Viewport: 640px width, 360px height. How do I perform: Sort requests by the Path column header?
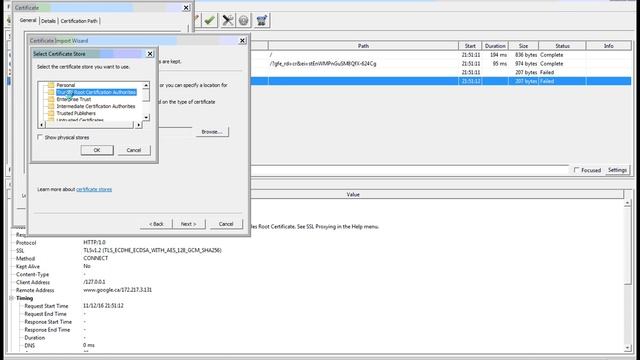[363, 46]
